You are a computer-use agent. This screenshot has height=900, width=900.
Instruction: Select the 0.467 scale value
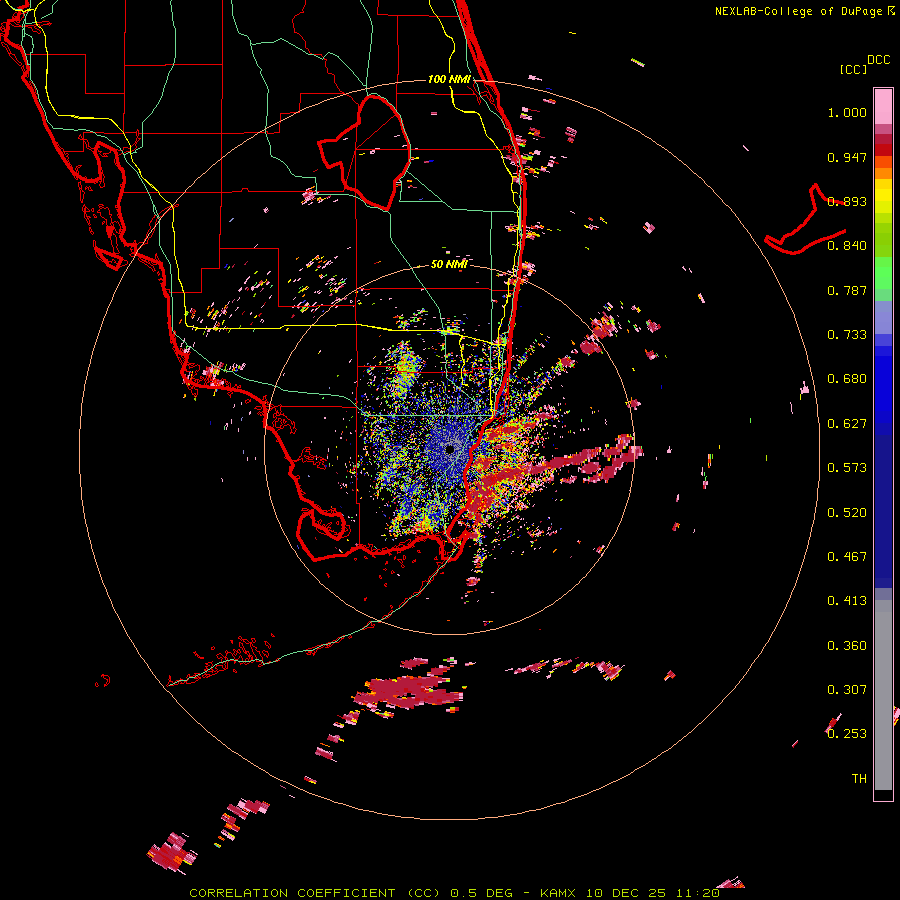[847, 557]
